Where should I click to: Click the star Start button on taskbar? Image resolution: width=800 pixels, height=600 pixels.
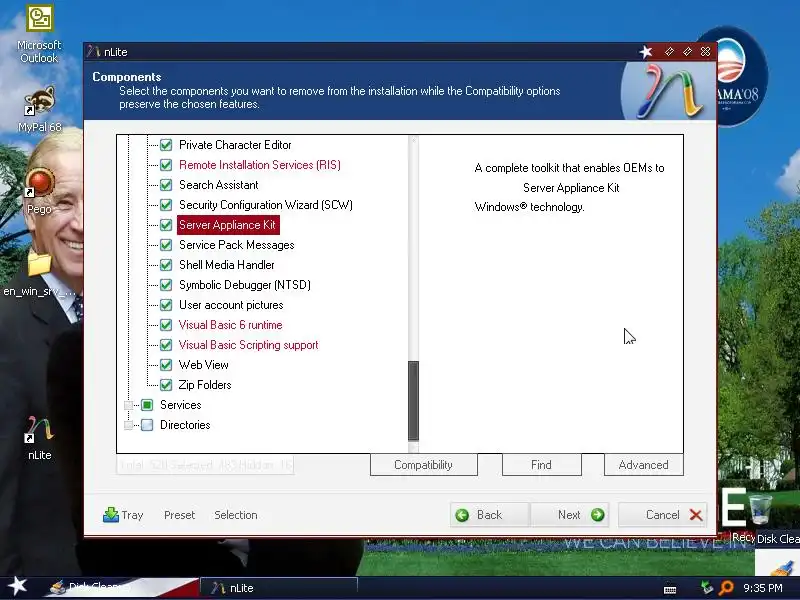17,586
